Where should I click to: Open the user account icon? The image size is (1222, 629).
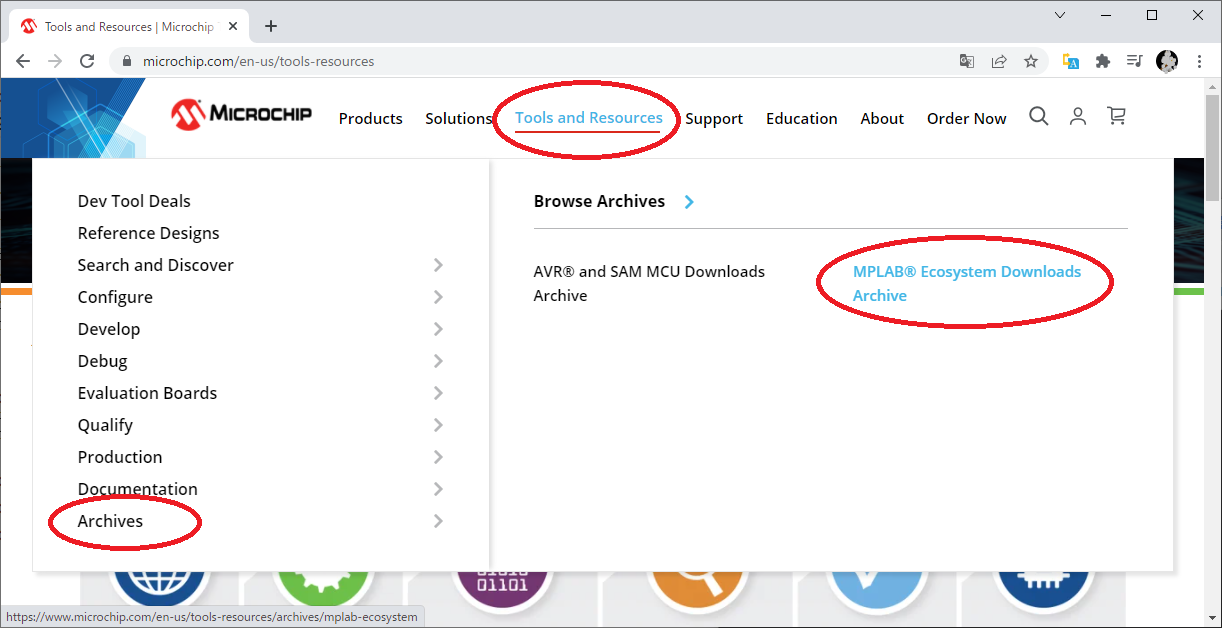pyautogui.click(x=1077, y=117)
